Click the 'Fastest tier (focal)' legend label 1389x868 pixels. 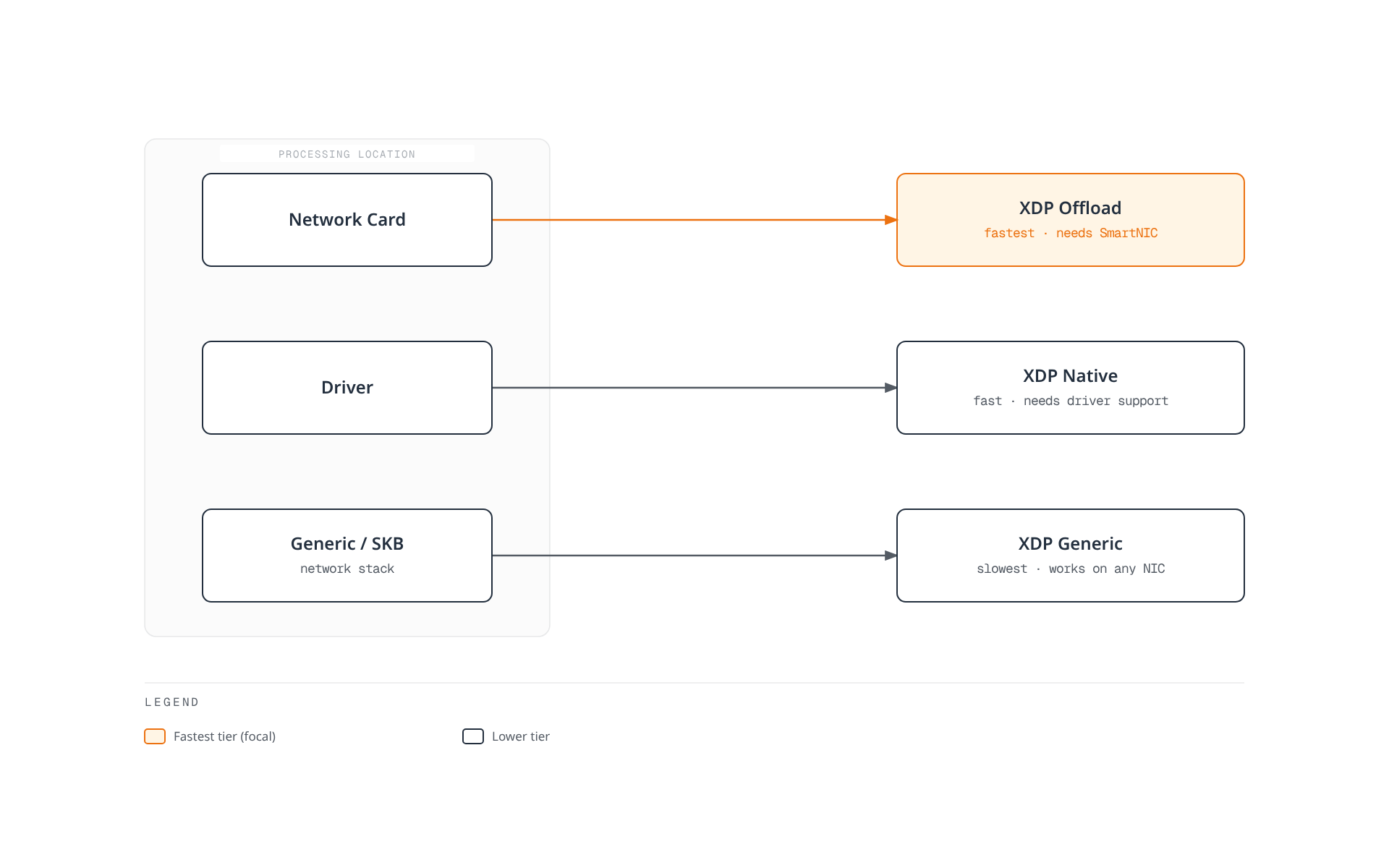(224, 736)
